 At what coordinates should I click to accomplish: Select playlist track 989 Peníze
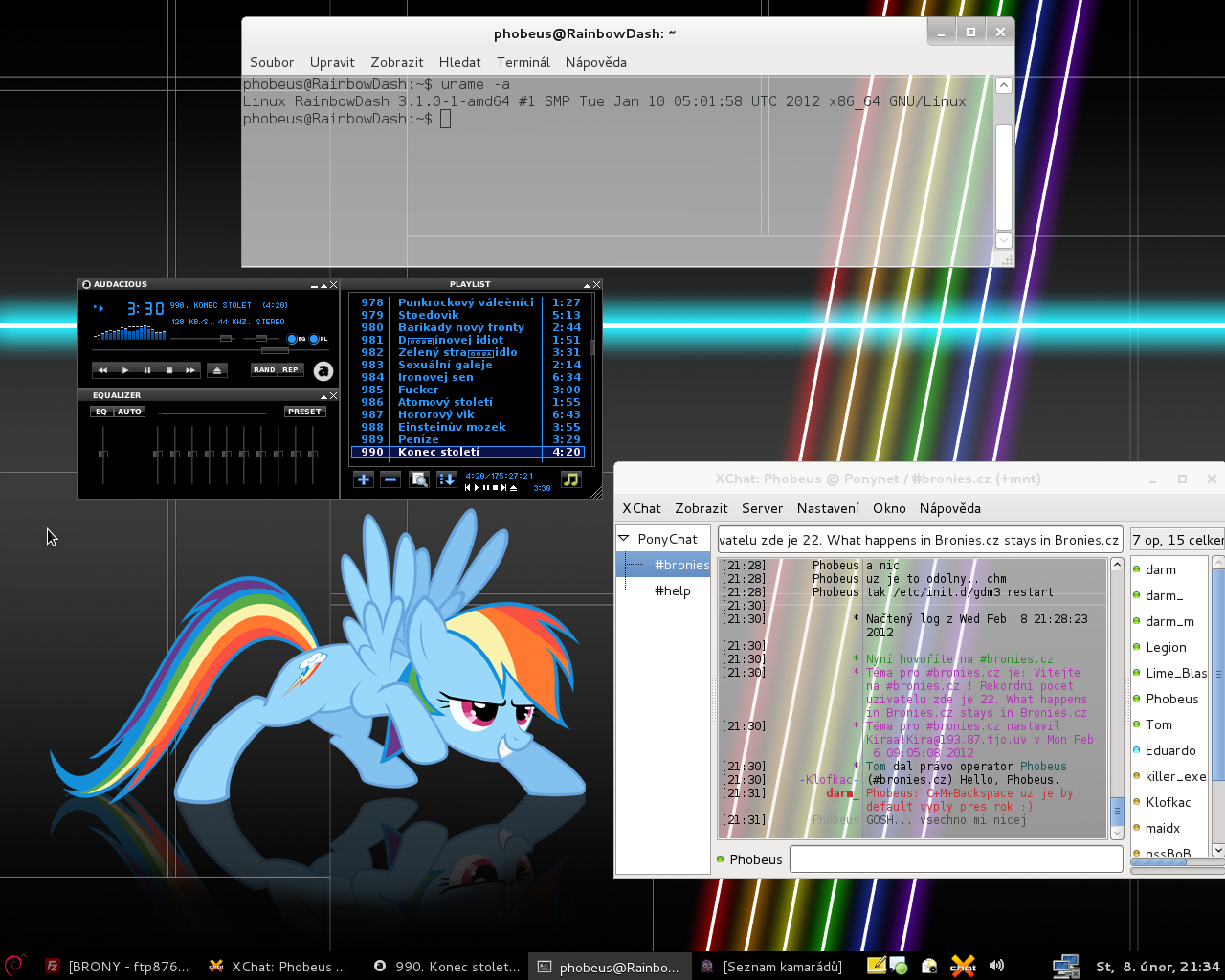point(470,439)
